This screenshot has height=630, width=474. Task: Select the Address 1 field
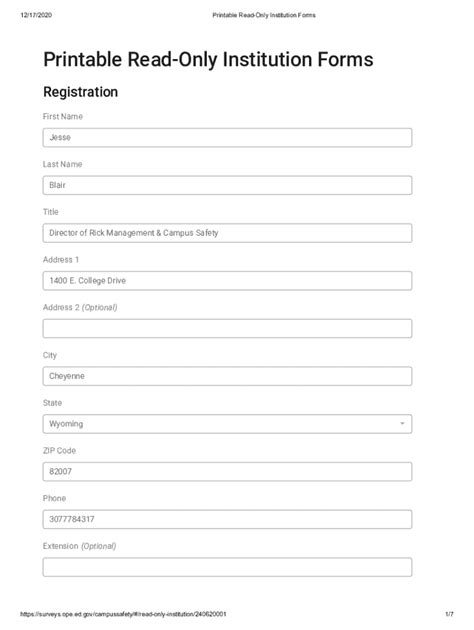coord(227,280)
